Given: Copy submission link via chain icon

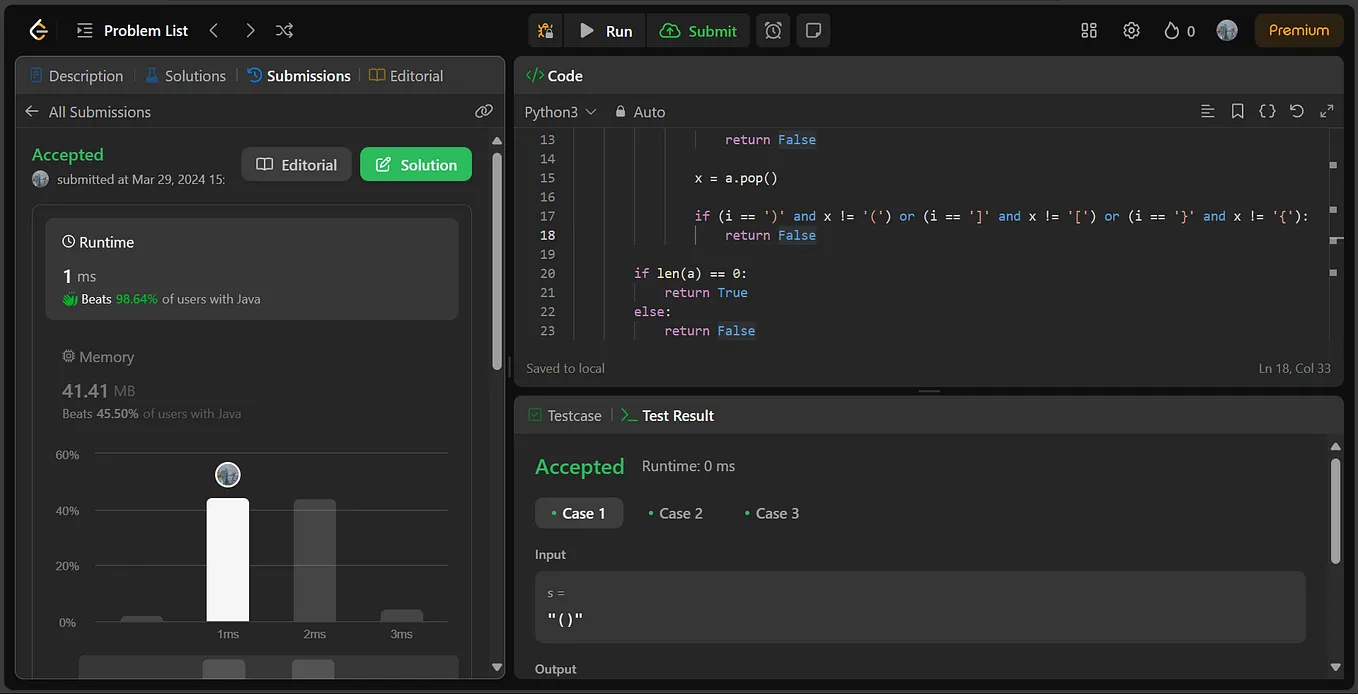Looking at the screenshot, I should click(x=484, y=111).
